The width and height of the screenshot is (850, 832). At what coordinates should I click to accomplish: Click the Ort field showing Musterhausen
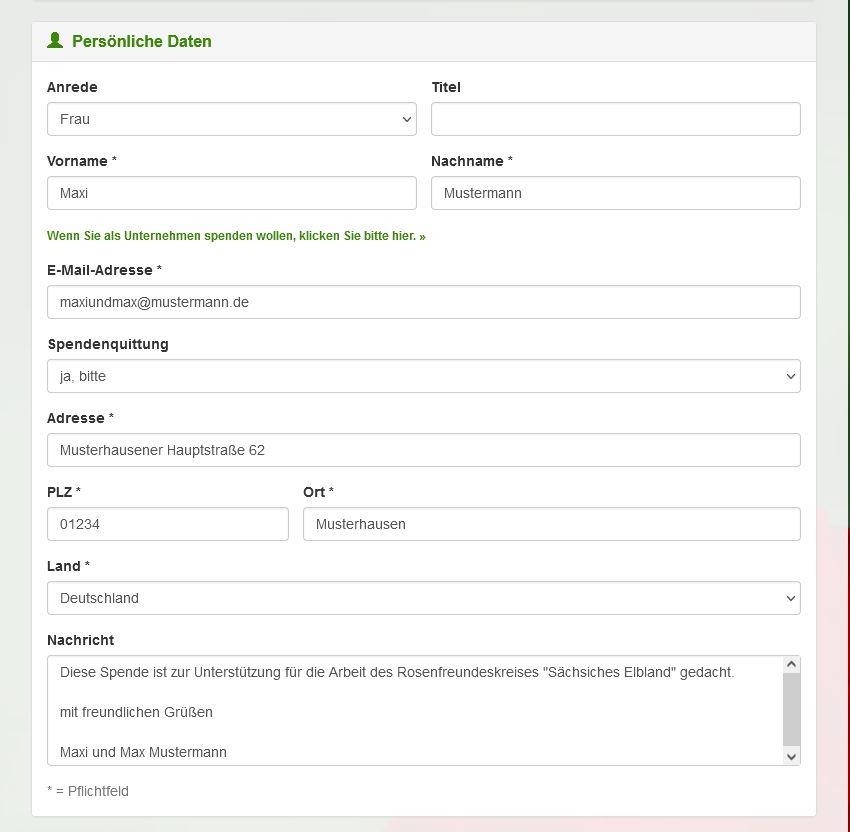pyautogui.click(x=551, y=524)
